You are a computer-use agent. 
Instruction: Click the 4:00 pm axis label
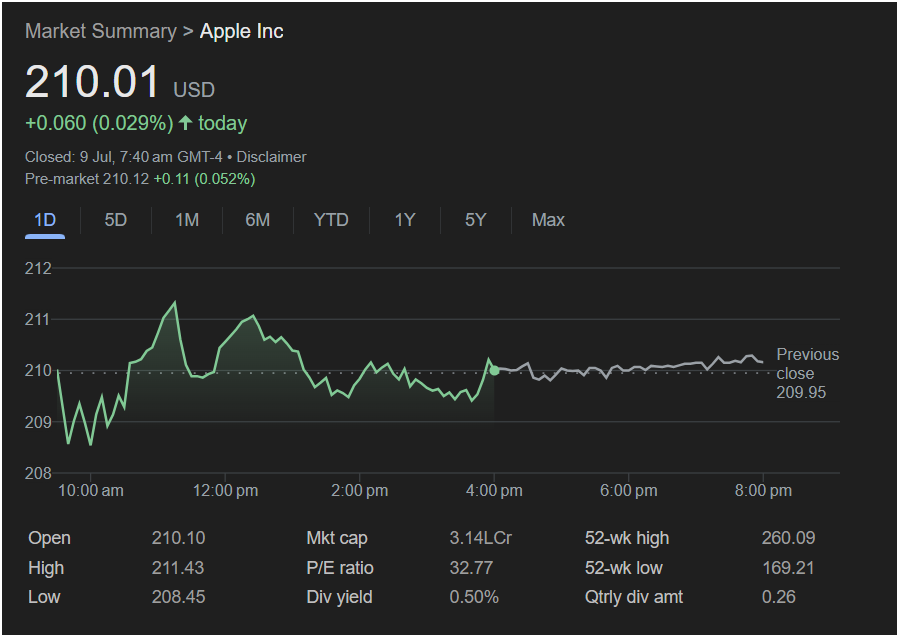pyautogui.click(x=494, y=491)
